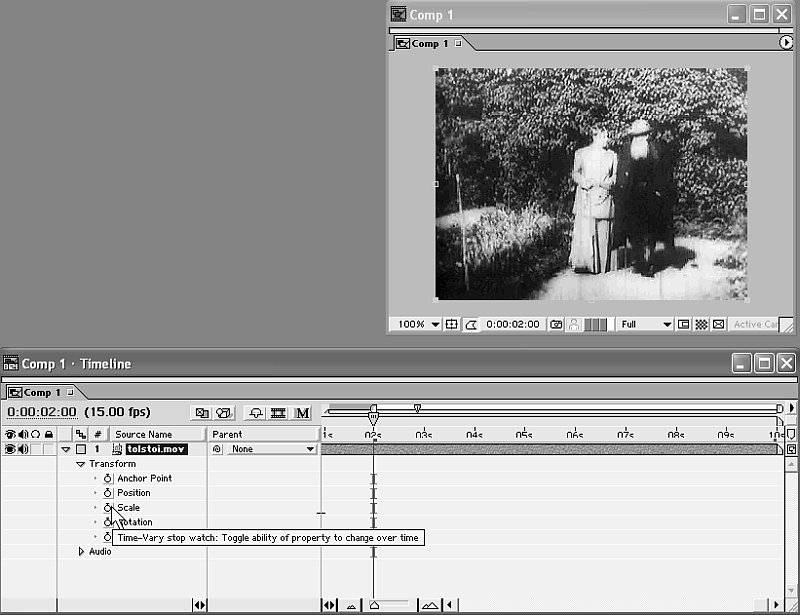Screen dimensions: 800x615
Task: Toggle the Scale property stopwatch
Action: tap(108, 508)
